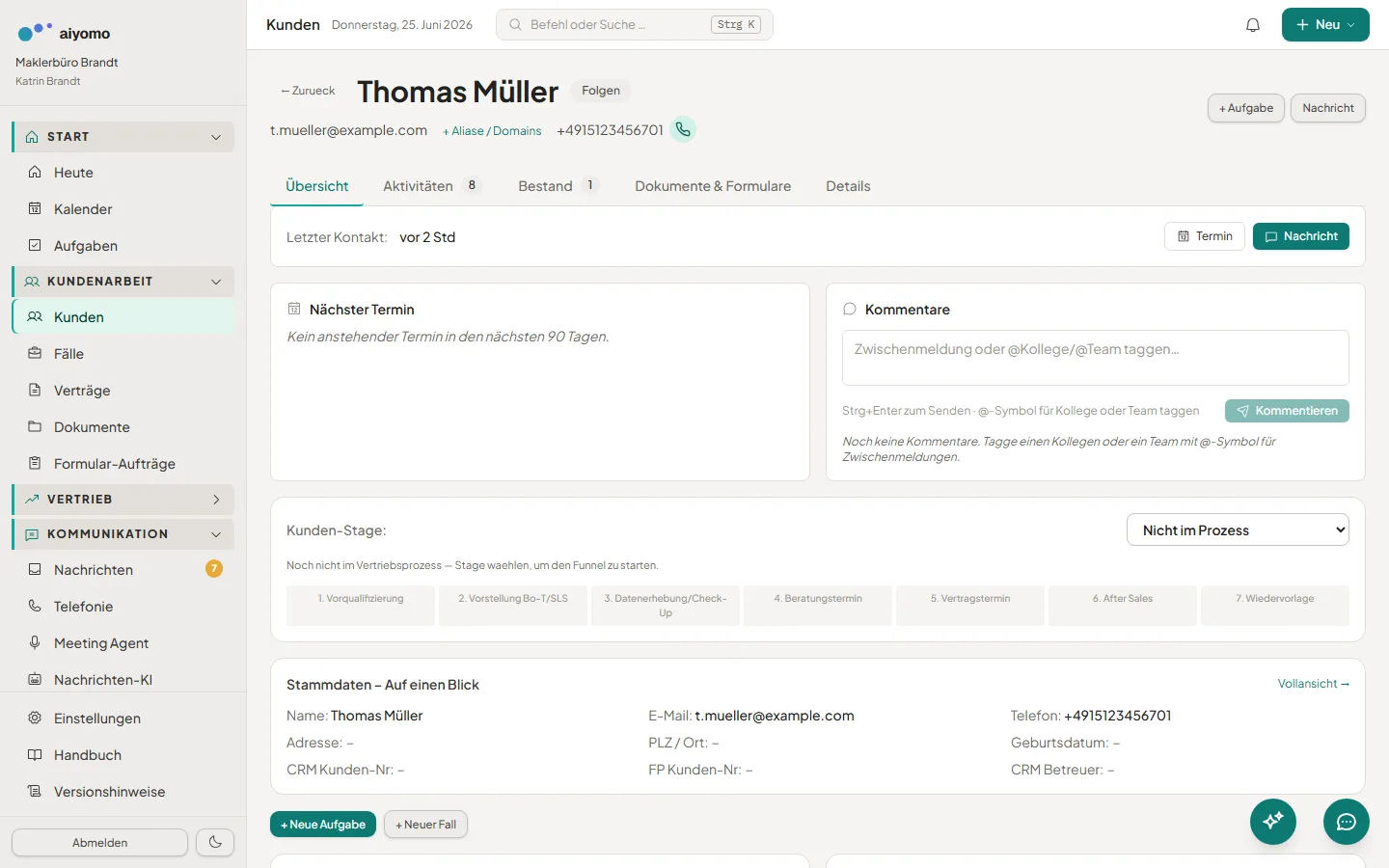This screenshot has width=1389, height=868.
Task: Click the Termin button
Action: [x=1205, y=236]
